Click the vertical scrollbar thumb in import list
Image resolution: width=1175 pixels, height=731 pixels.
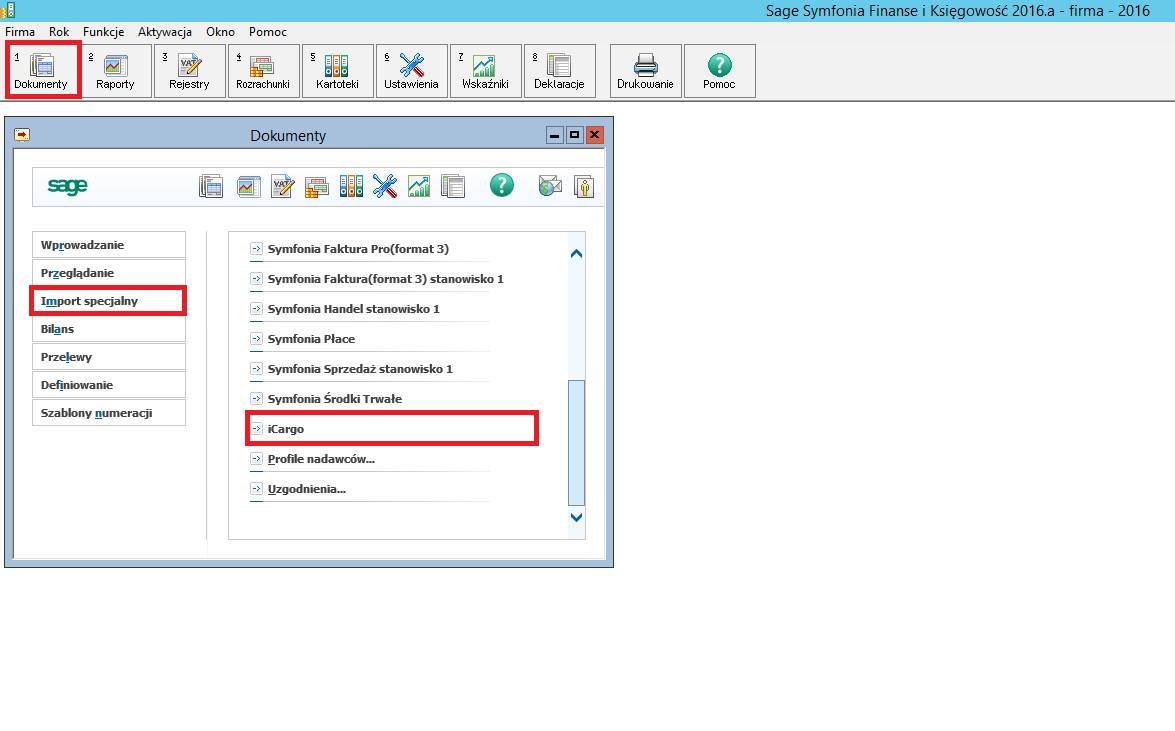(576, 442)
